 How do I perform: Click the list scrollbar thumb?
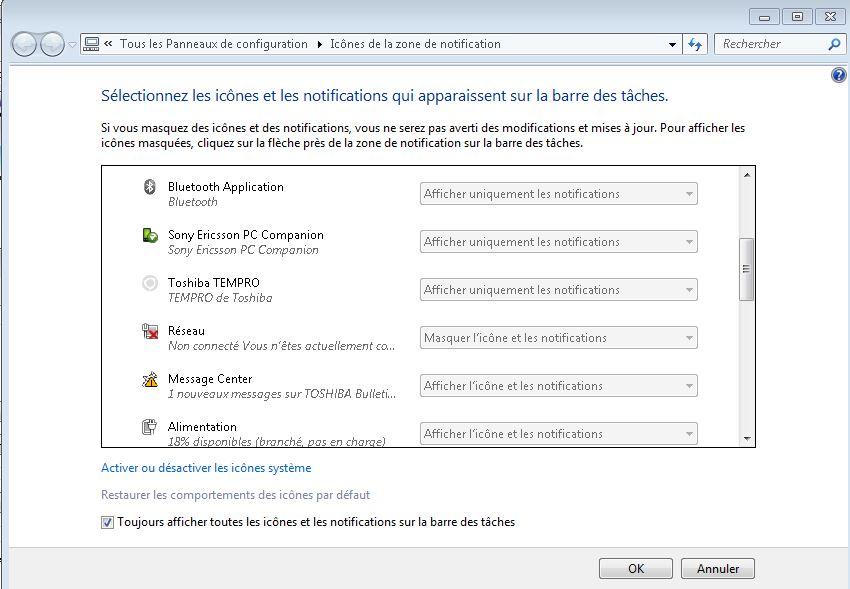tap(746, 269)
